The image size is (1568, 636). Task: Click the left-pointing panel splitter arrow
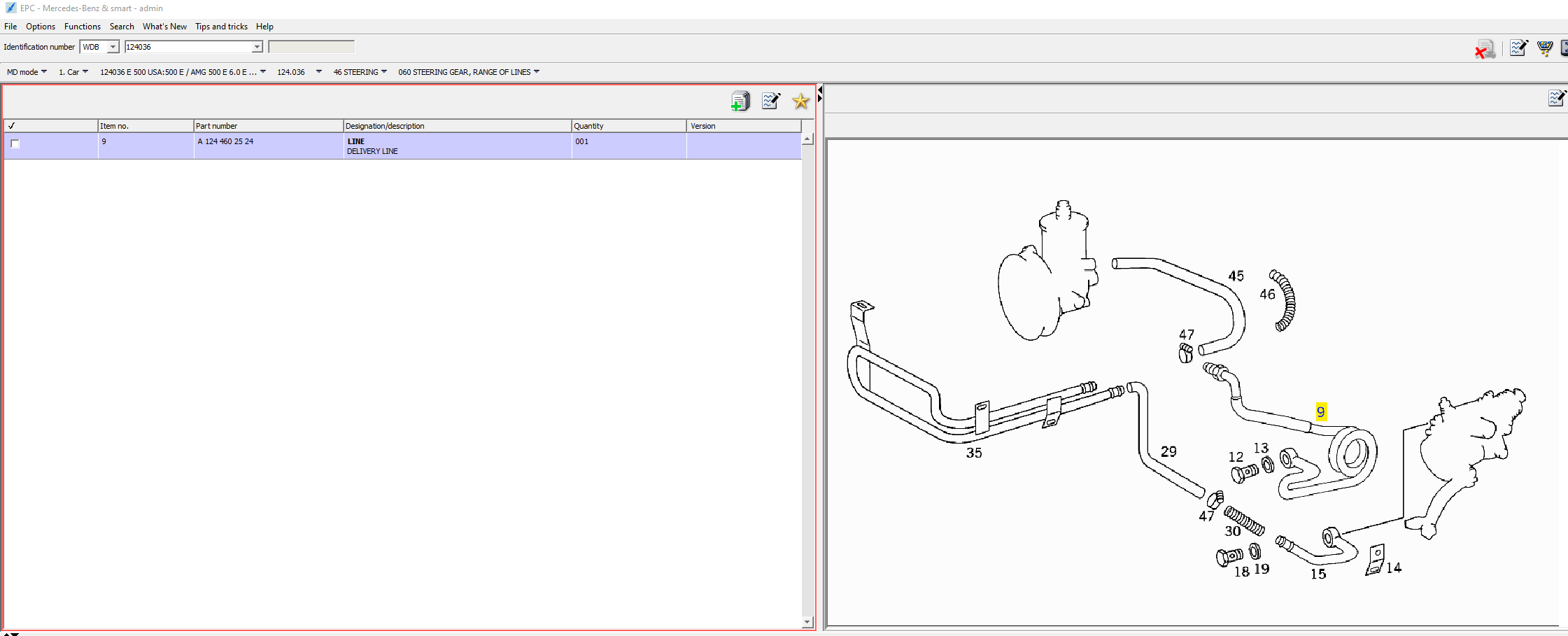pyautogui.click(x=819, y=90)
